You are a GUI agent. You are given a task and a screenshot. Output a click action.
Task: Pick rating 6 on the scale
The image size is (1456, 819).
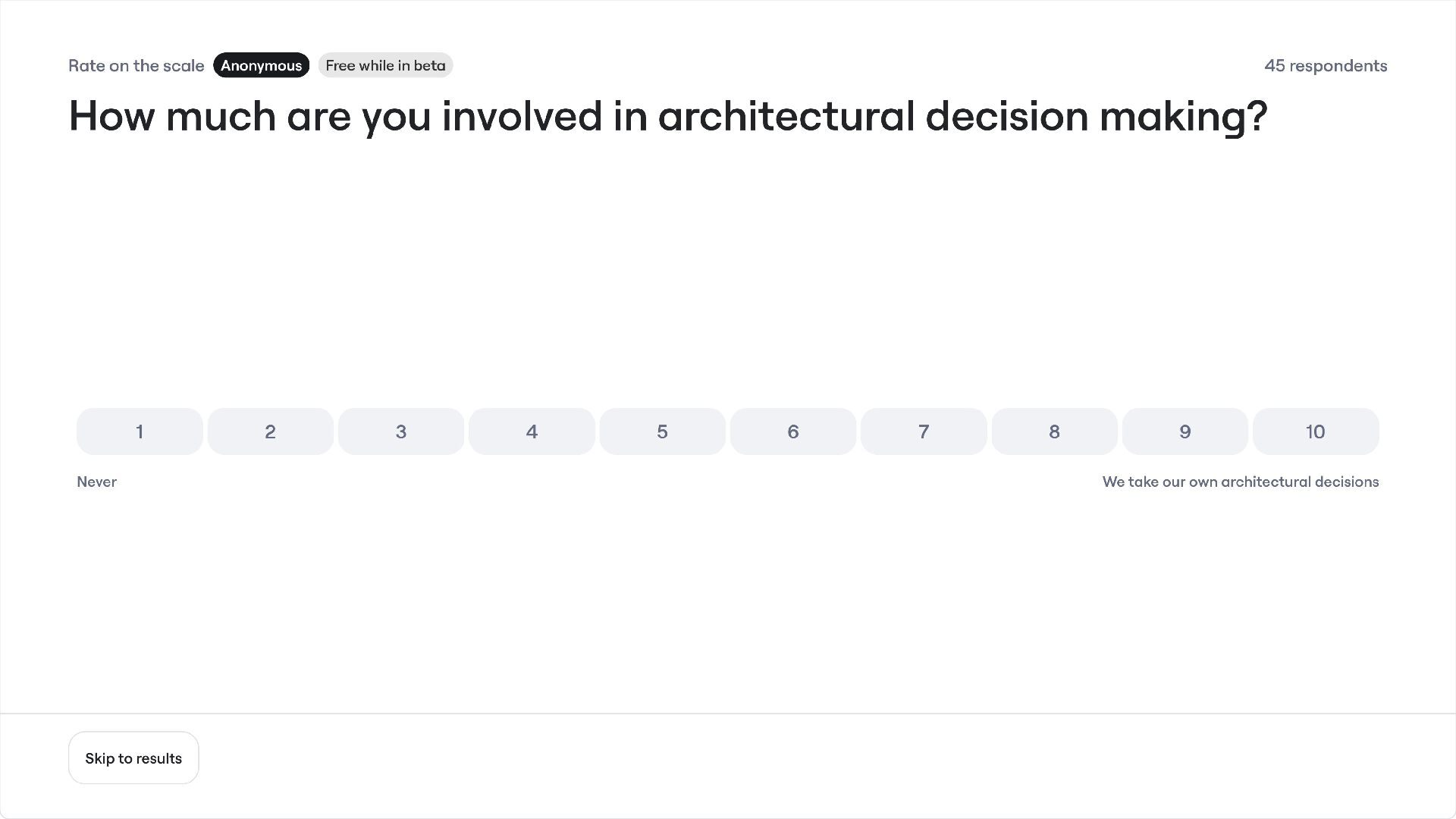(793, 431)
